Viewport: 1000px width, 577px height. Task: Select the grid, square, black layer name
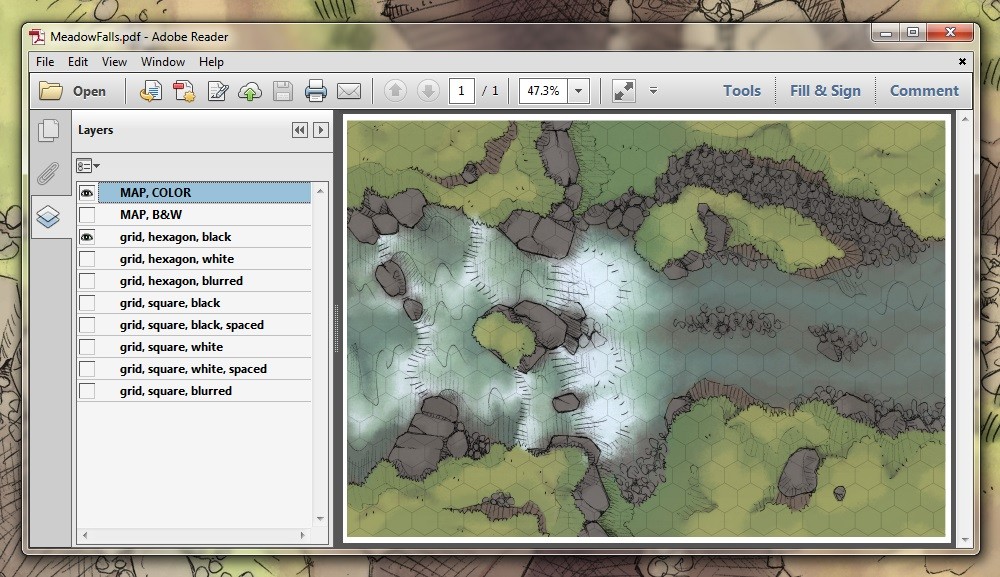point(170,303)
